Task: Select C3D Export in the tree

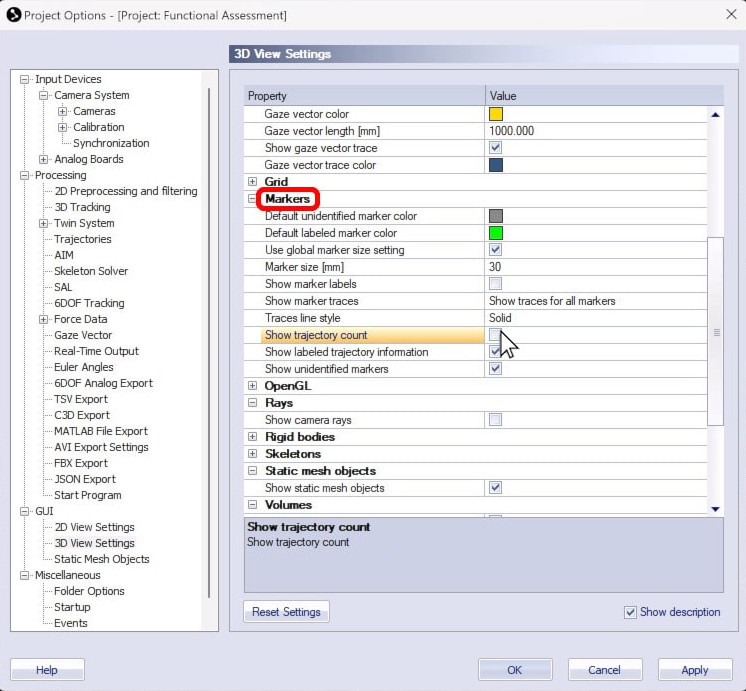Action: coord(82,415)
